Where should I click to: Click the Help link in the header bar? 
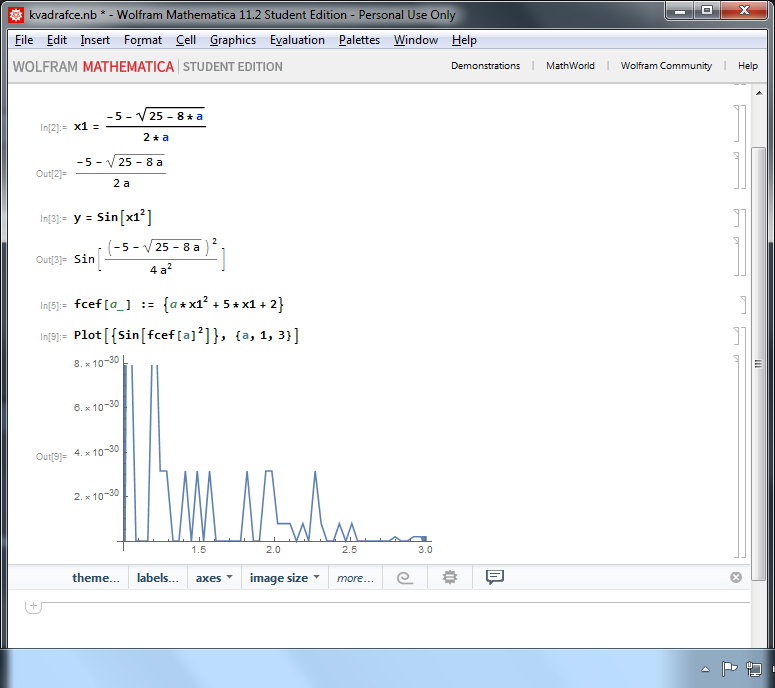click(748, 66)
